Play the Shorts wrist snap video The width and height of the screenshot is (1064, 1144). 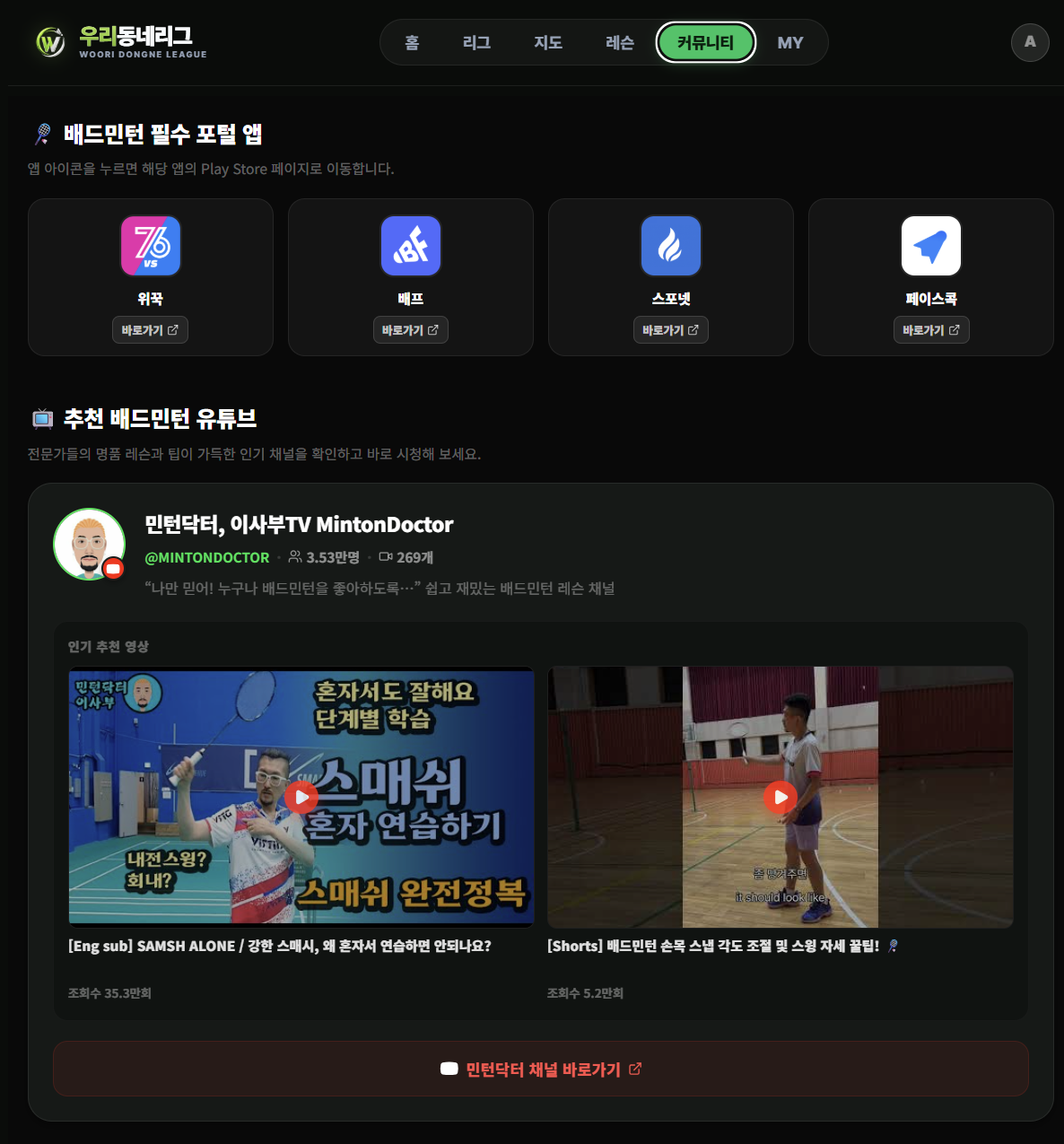(x=781, y=797)
